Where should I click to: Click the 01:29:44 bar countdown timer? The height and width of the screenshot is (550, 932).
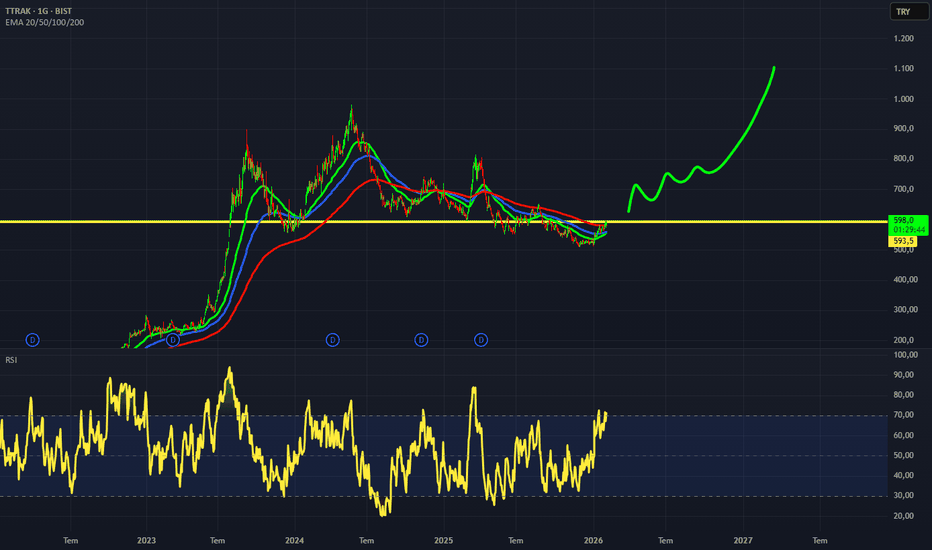(x=909, y=230)
